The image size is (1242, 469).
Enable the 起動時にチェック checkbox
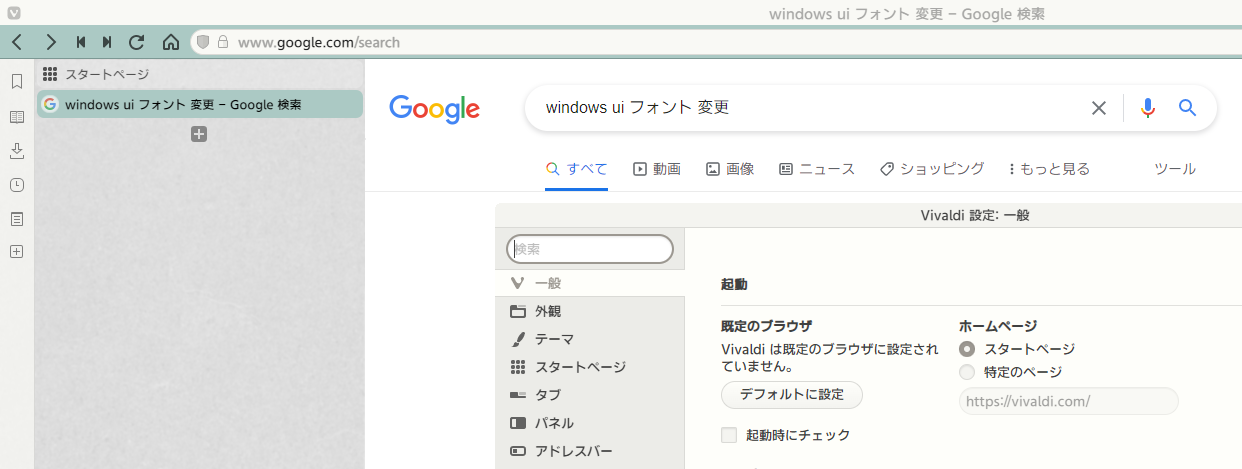click(x=729, y=435)
